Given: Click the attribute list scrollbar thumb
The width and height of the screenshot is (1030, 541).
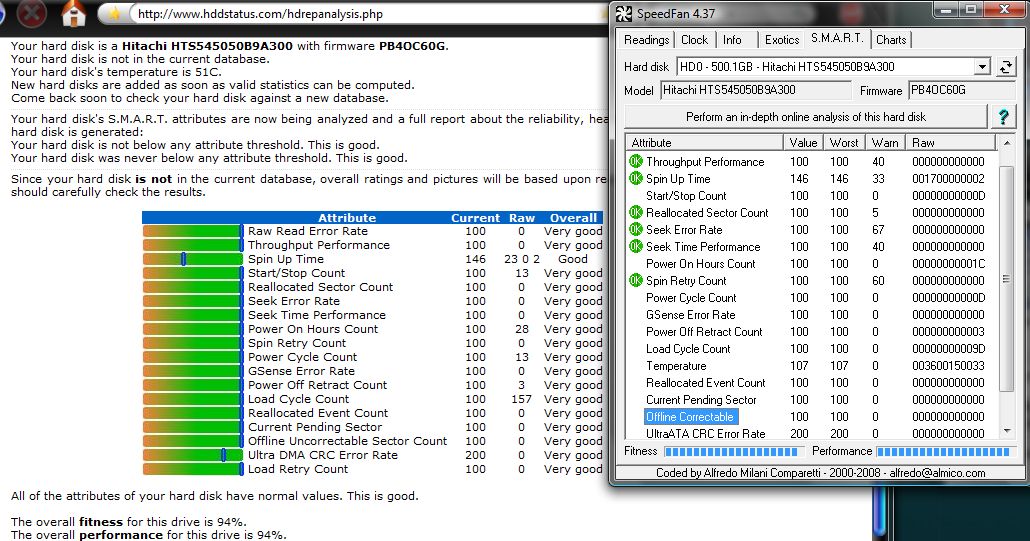Looking at the screenshot, I should point(1006,279).
